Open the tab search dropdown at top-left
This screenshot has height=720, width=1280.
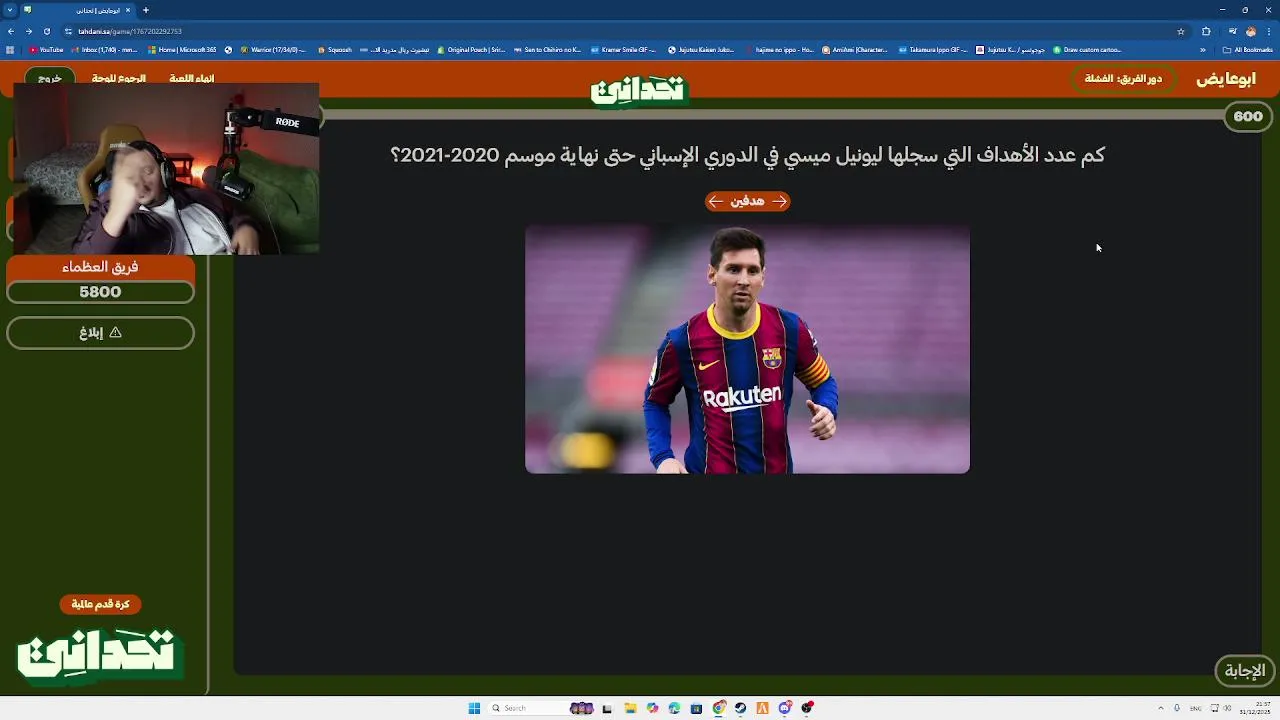[10, 10]
